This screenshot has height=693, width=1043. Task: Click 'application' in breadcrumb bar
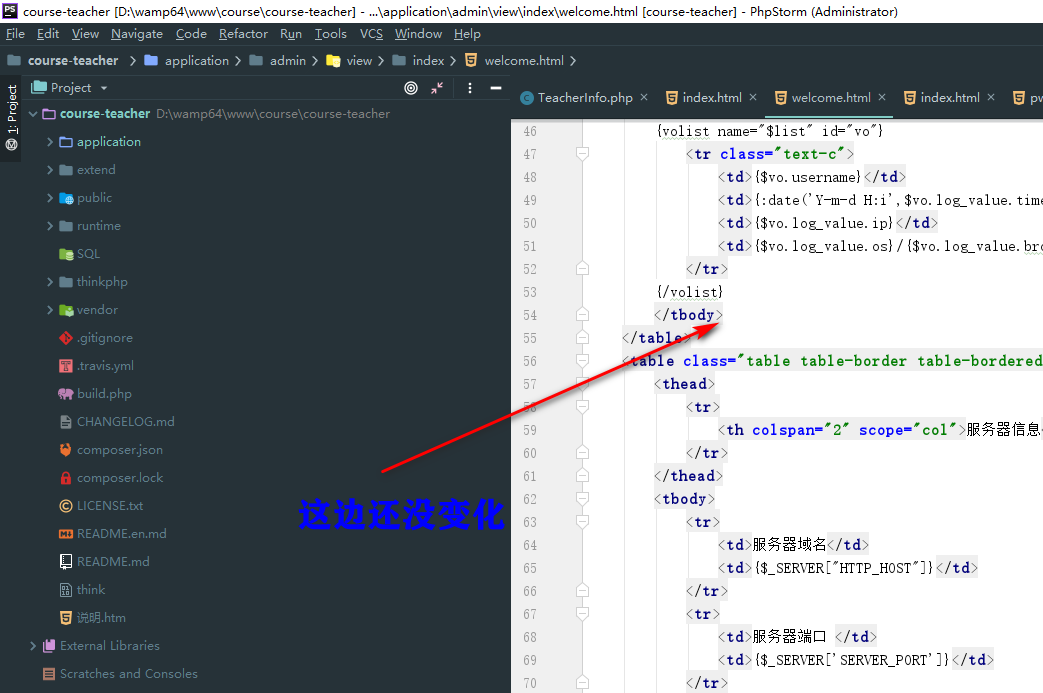196,61
